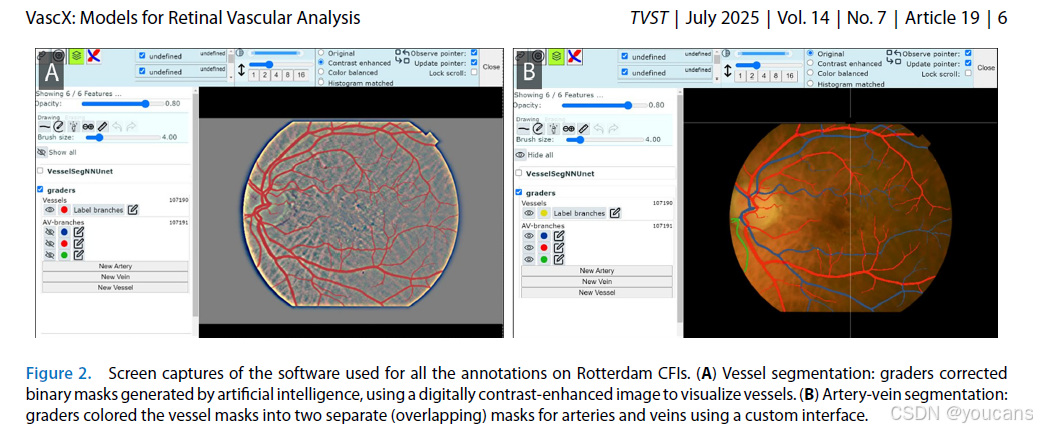The image size is (1037, 431).
Task: Toggle Vessels eye visibility in panel A
Action: pos(50,210)
